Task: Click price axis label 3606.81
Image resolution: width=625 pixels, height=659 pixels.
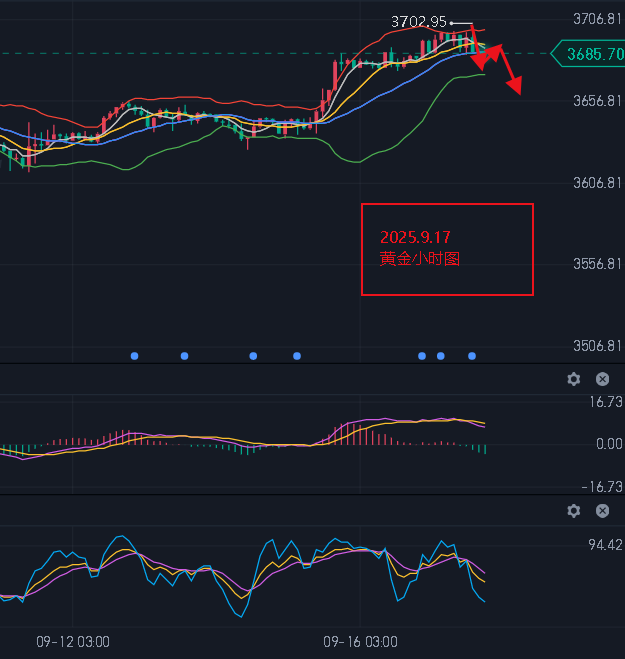Action: pos(597,183)
